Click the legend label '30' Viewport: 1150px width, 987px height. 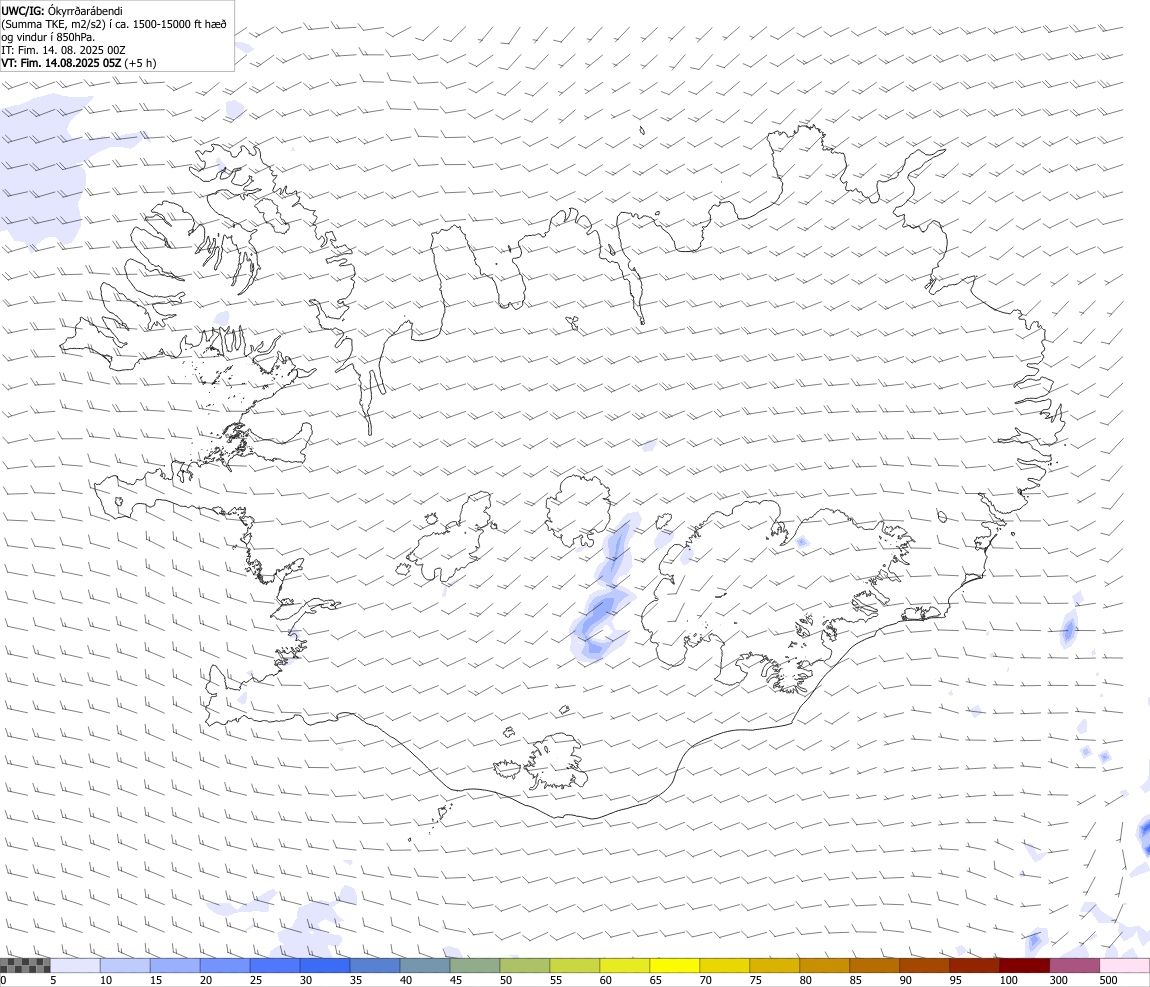click(306, 980)
